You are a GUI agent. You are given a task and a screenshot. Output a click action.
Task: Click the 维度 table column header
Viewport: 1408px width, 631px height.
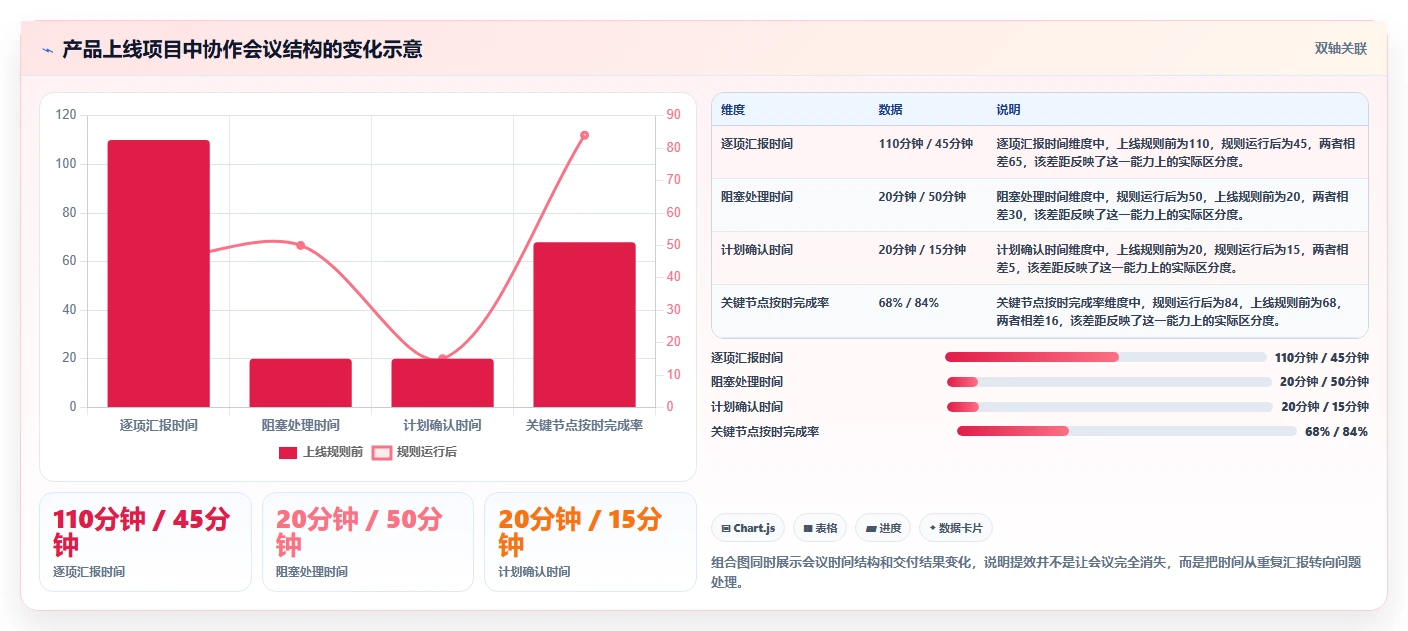tap(733, 110)
